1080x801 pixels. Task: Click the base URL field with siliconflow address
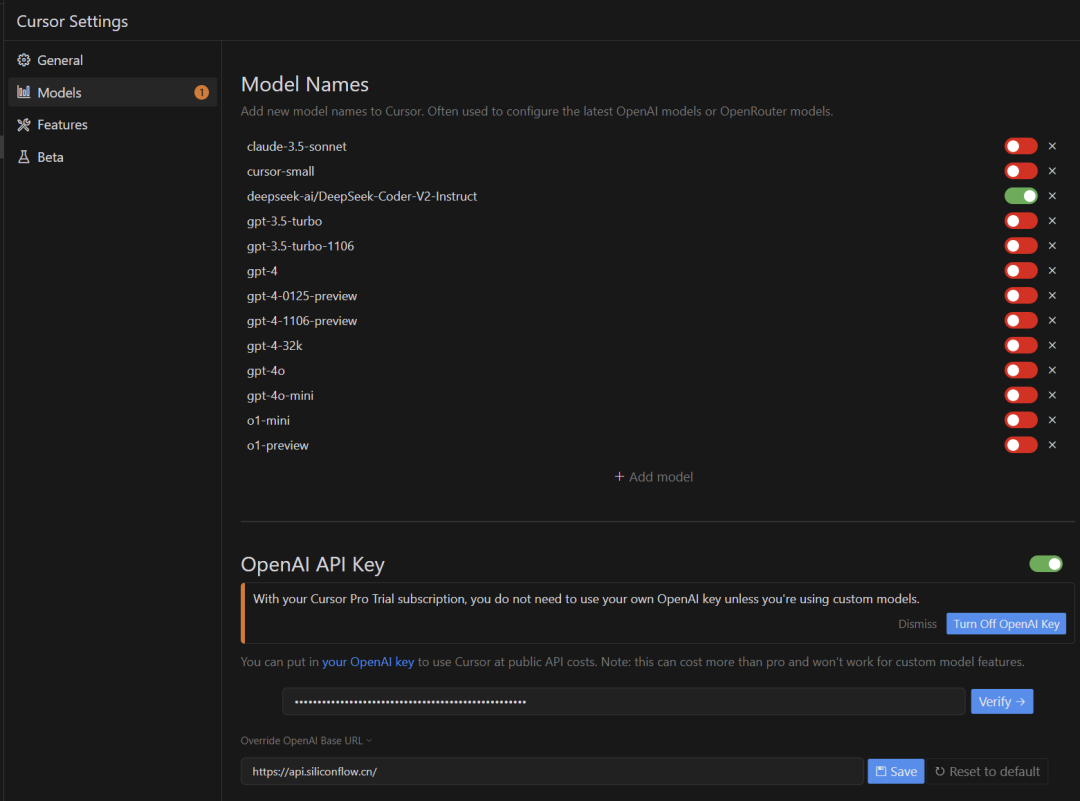pos(552,771)
